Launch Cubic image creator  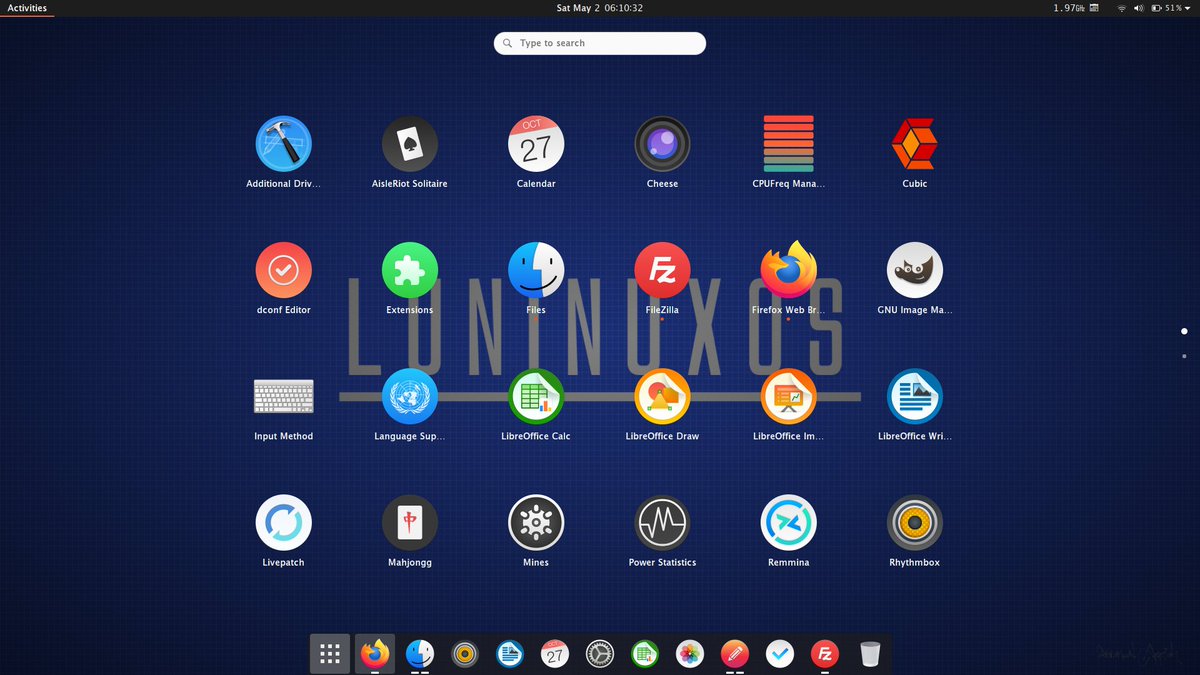point(914,143)
